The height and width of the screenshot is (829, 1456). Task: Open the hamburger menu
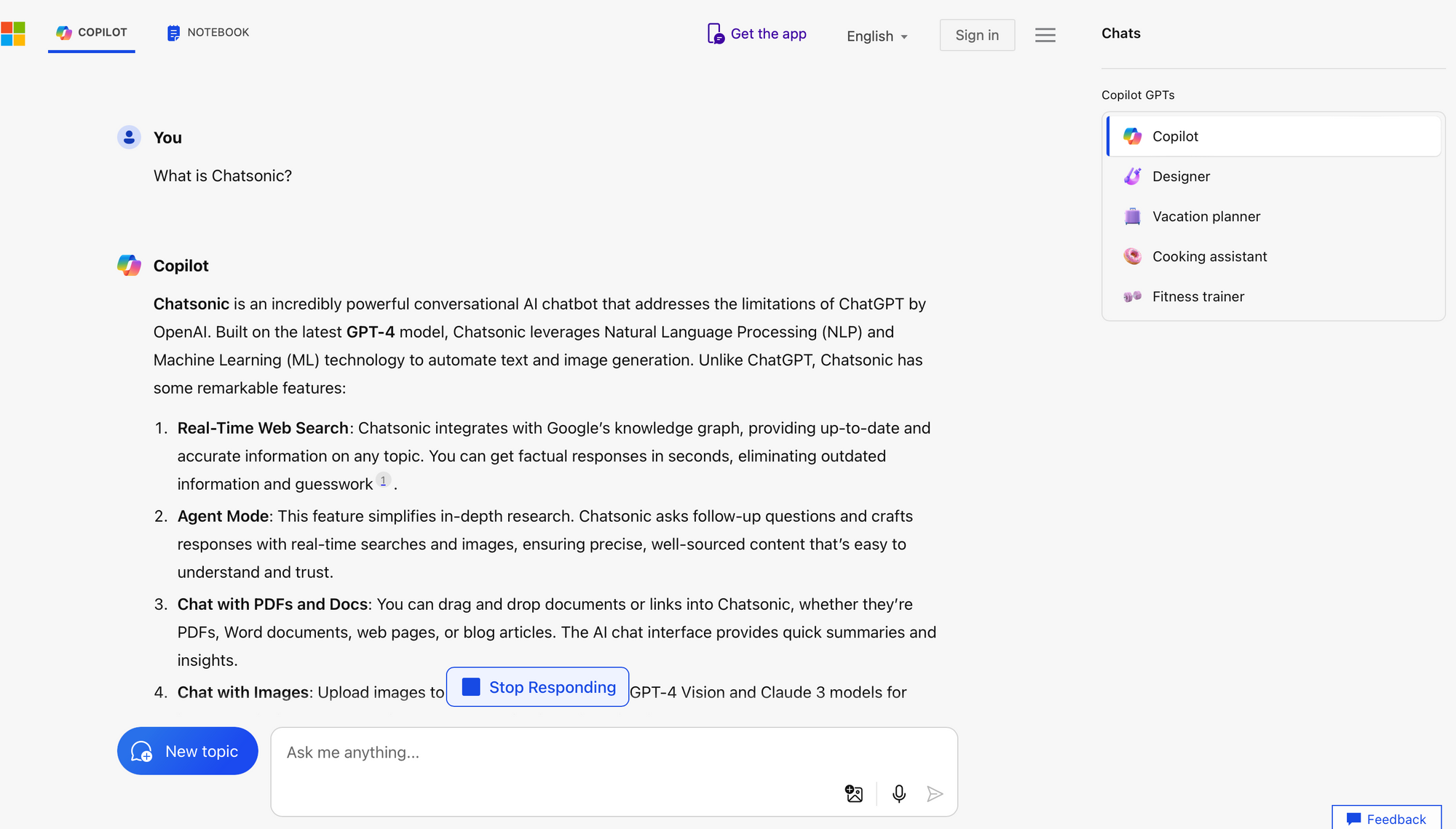1045,34
